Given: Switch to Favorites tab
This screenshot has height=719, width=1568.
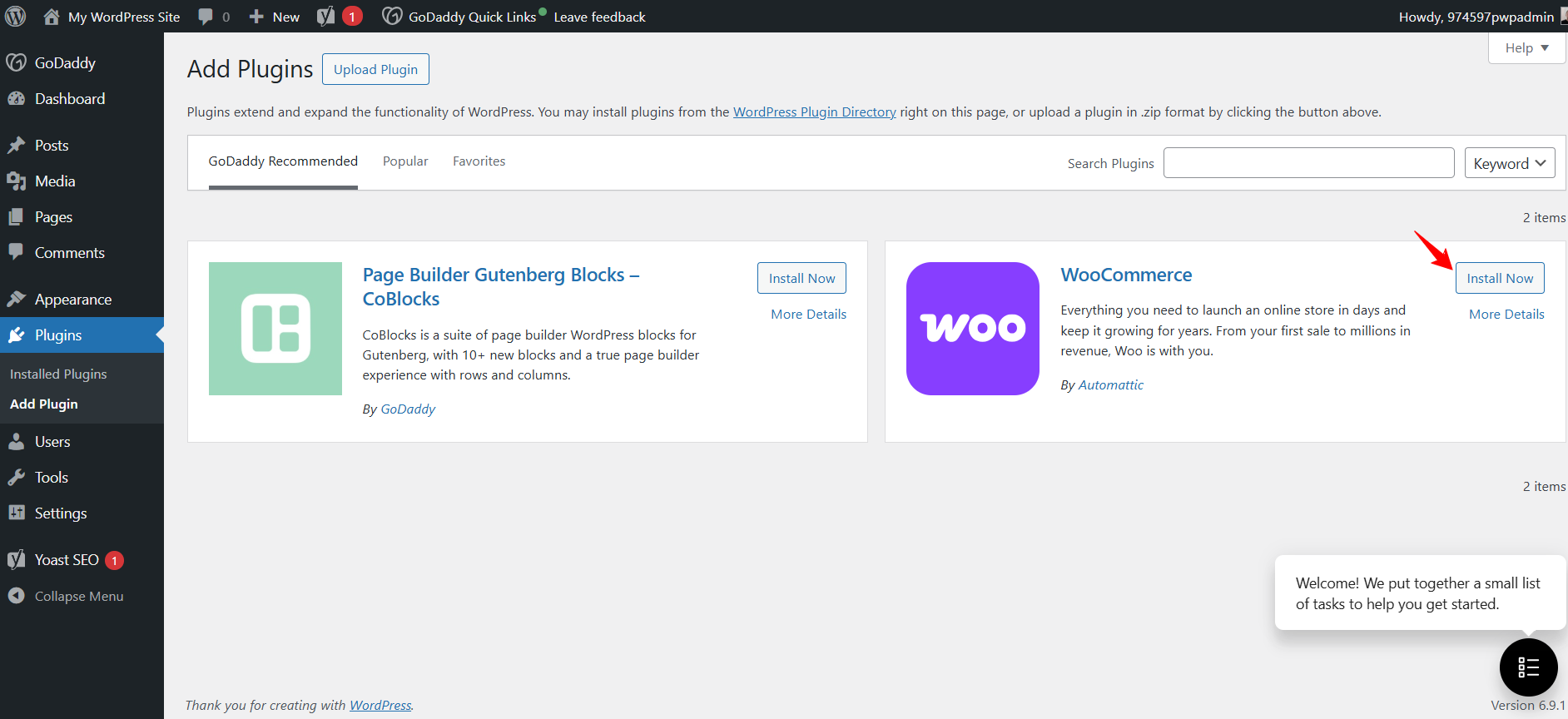Looking at the screenshot, I should click(479, 161).
